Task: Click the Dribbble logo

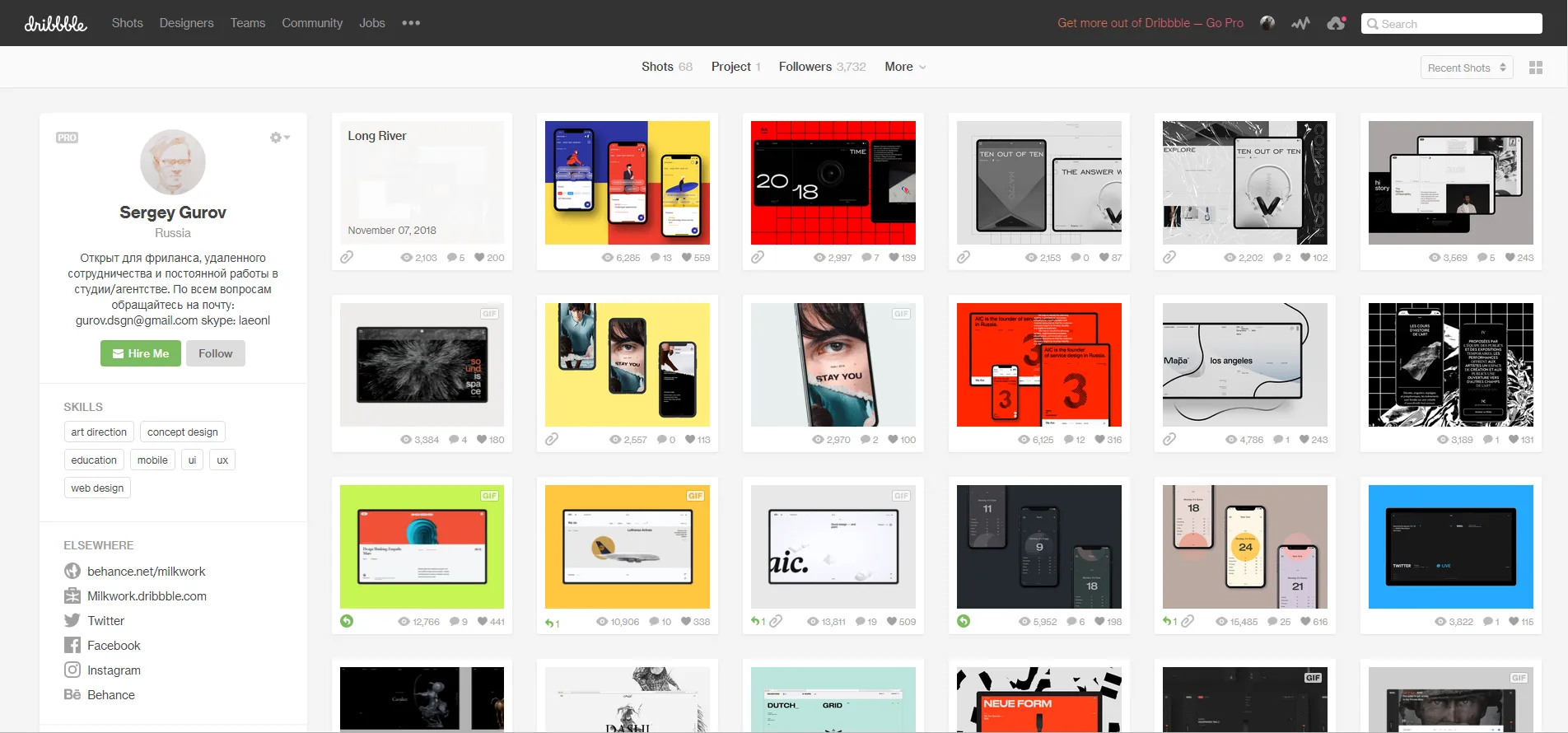Action: 55,24
